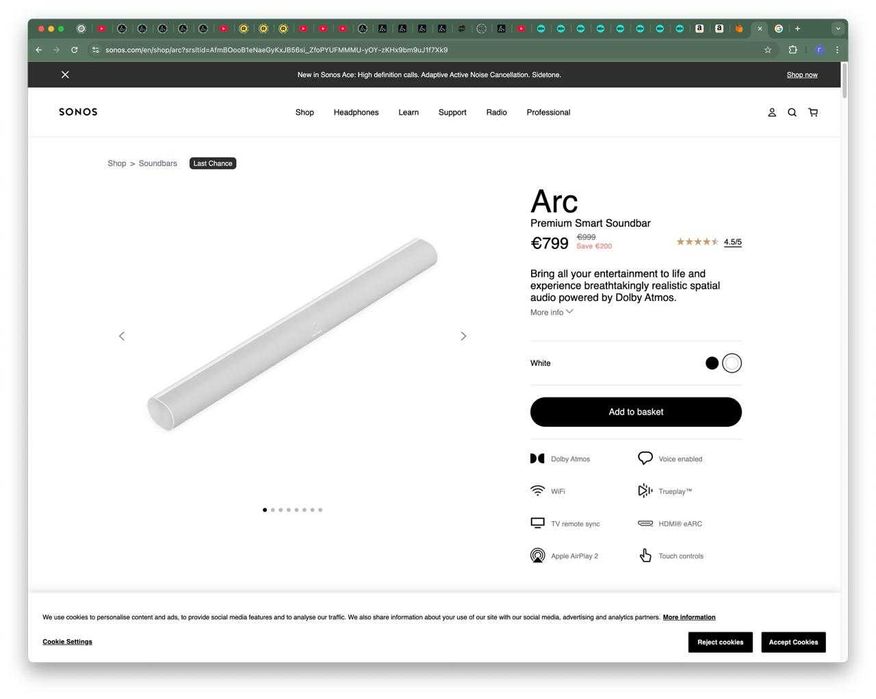Expand More info description

[x=551, y=312]
